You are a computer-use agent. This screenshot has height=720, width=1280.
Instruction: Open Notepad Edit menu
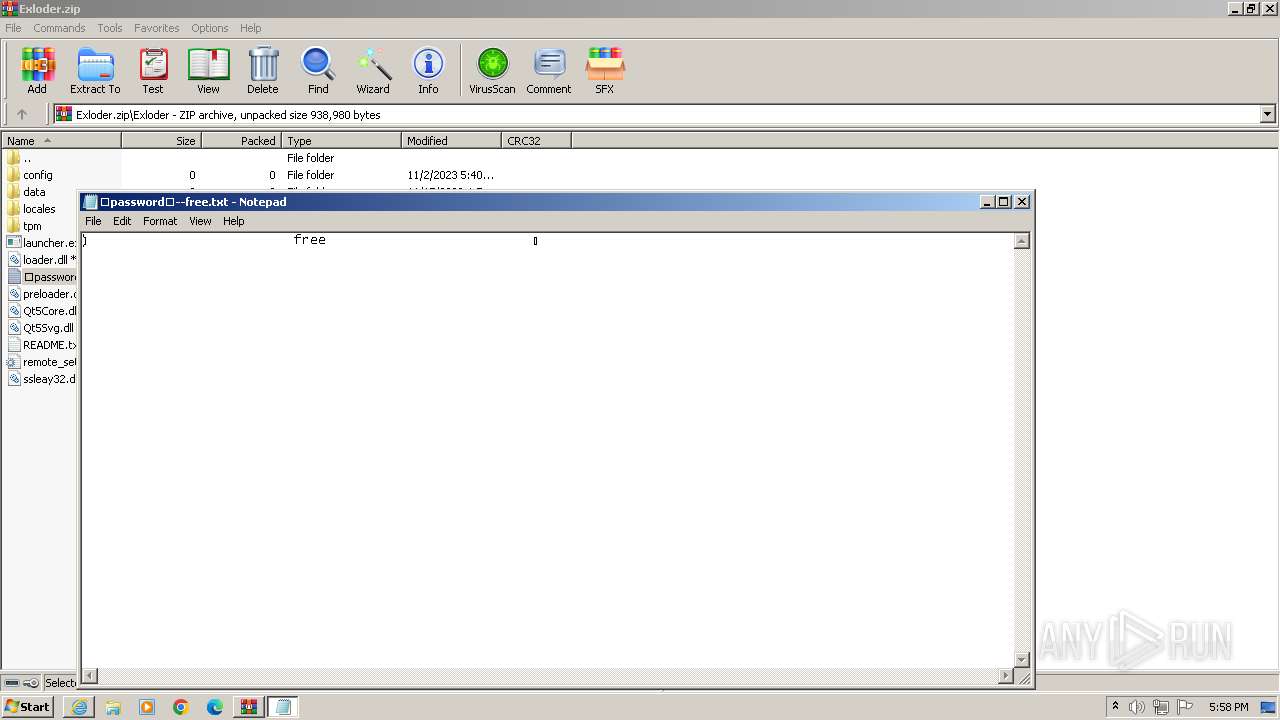pos(122,221)
